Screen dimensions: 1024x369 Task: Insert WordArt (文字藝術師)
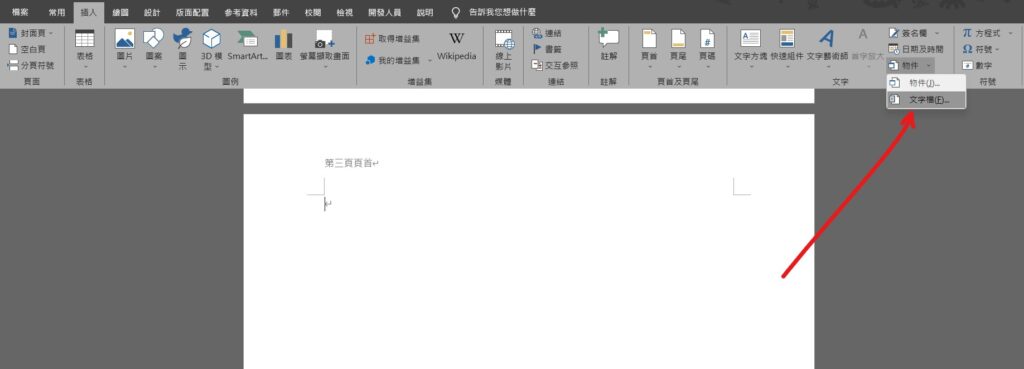827,49
